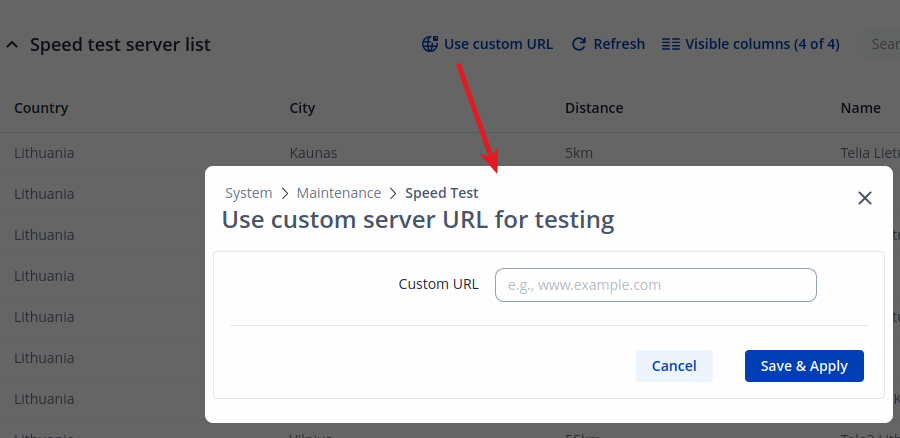Close the custom server URL dialog

click(x=865, y=198)
